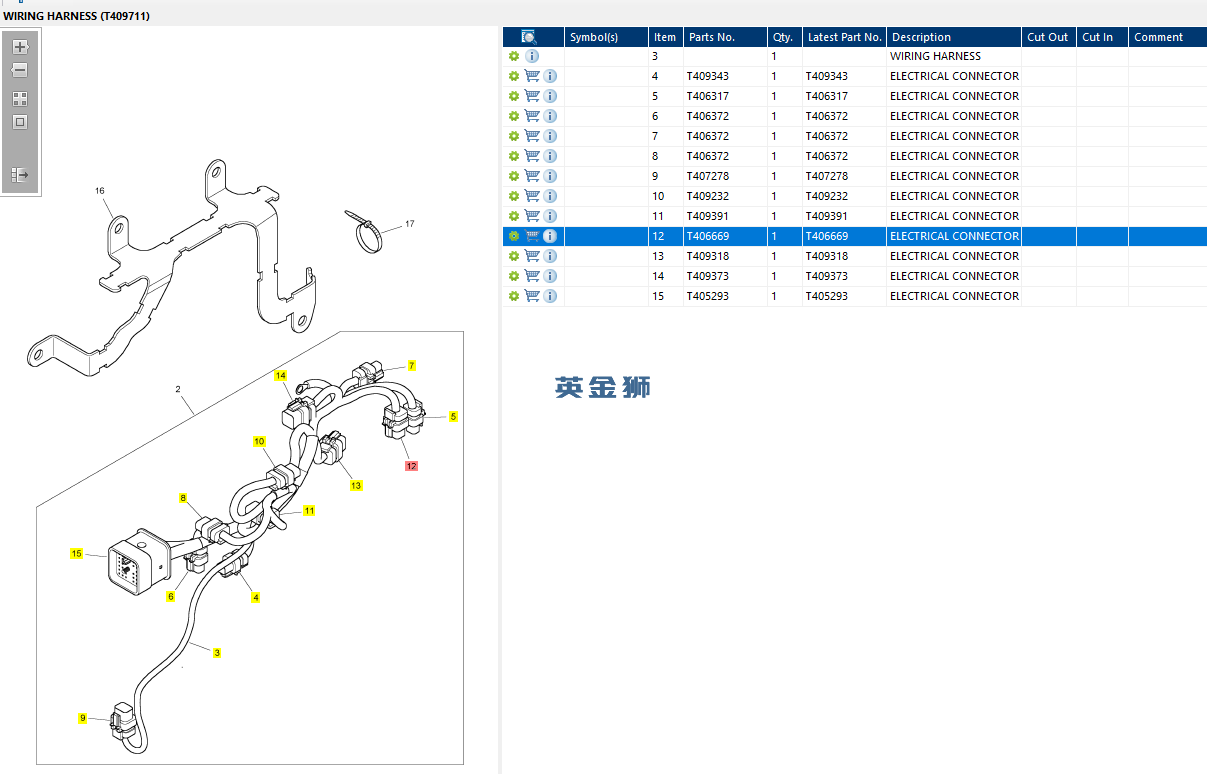
Task: Click part number T406317 in Parts No. column
Action: tap(708, 96)
